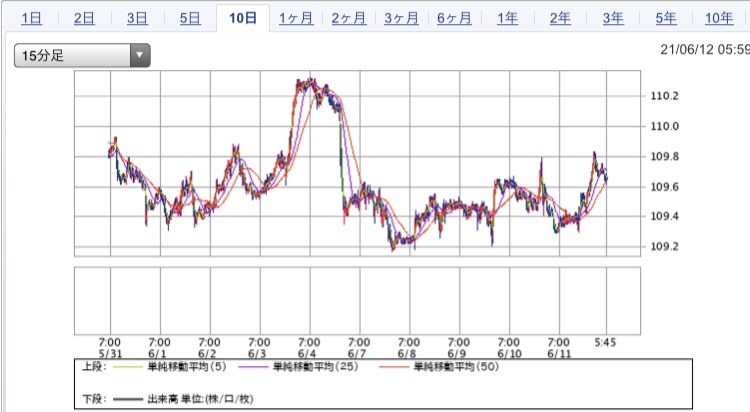Switch to the 1ヶ月 period tab
This screenshot has width=750, height=412.
pos(296,19)
